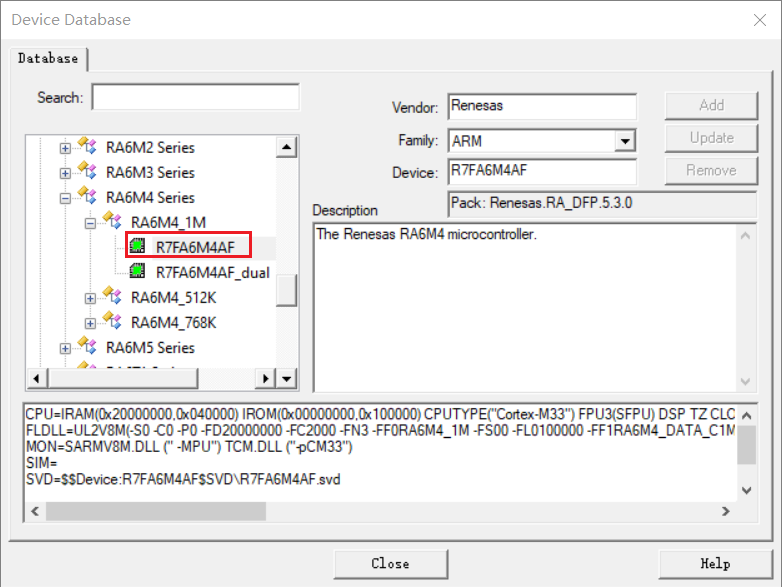Viewport: 782px width, 587px height.
Task: Click the RA6M2 Series family icon
Action: click(x=88, y=145)
